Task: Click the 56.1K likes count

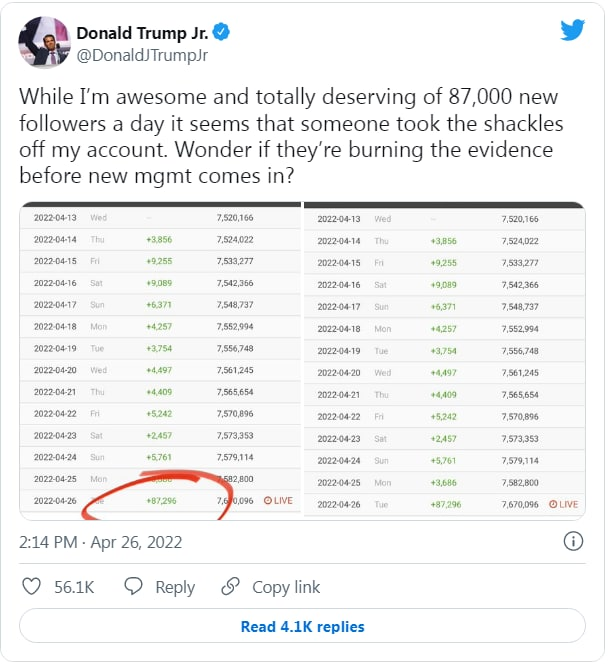Action: point(73,588)
